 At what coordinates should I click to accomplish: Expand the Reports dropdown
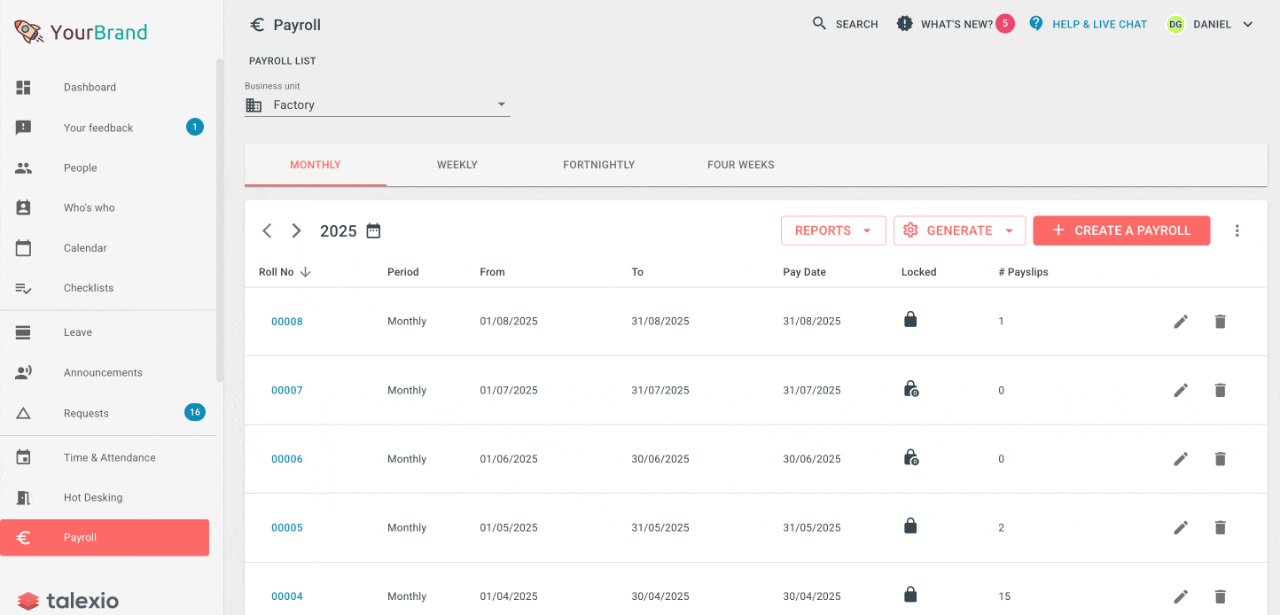point(833,231)
